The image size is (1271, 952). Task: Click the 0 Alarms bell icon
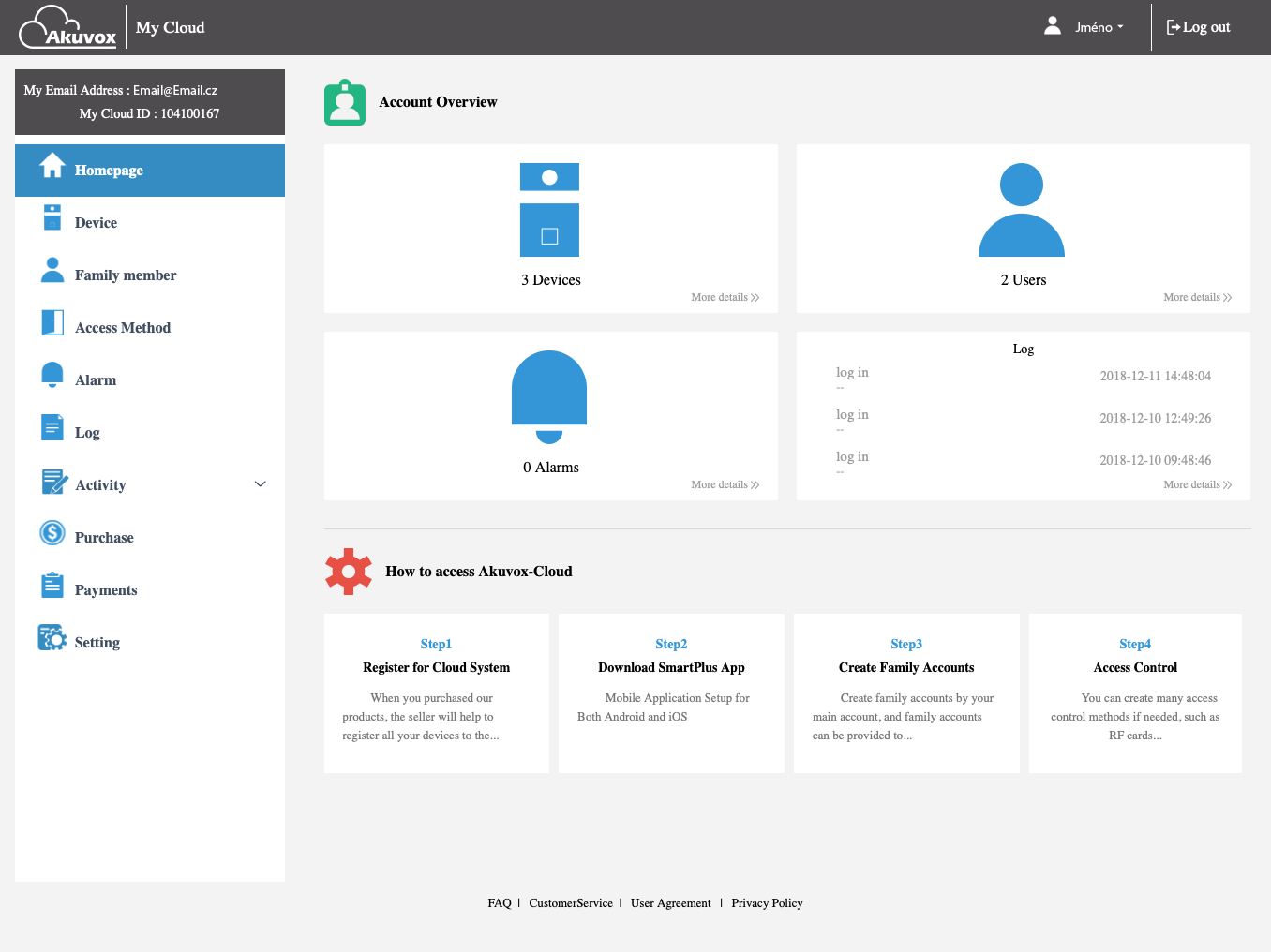click(549, 397)
